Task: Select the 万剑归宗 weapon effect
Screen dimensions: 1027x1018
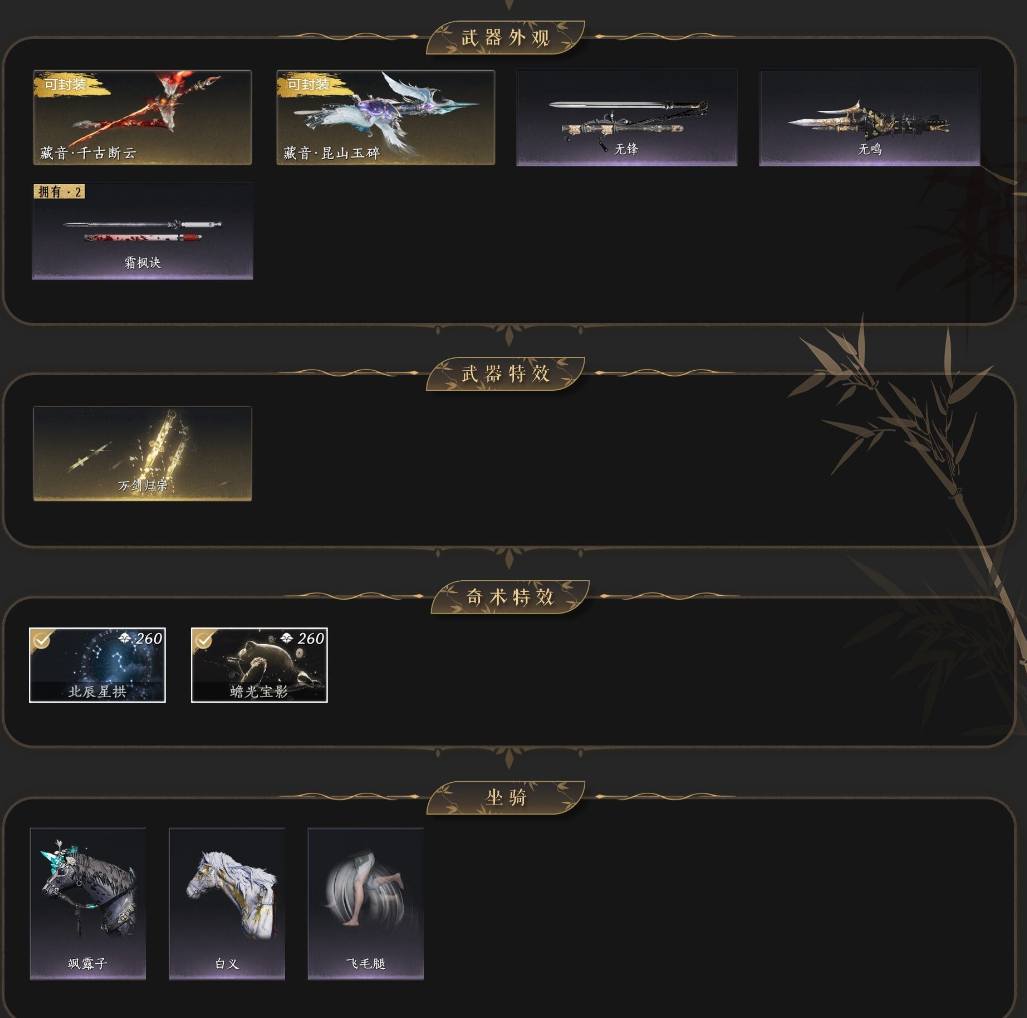Action: point(142,453)
